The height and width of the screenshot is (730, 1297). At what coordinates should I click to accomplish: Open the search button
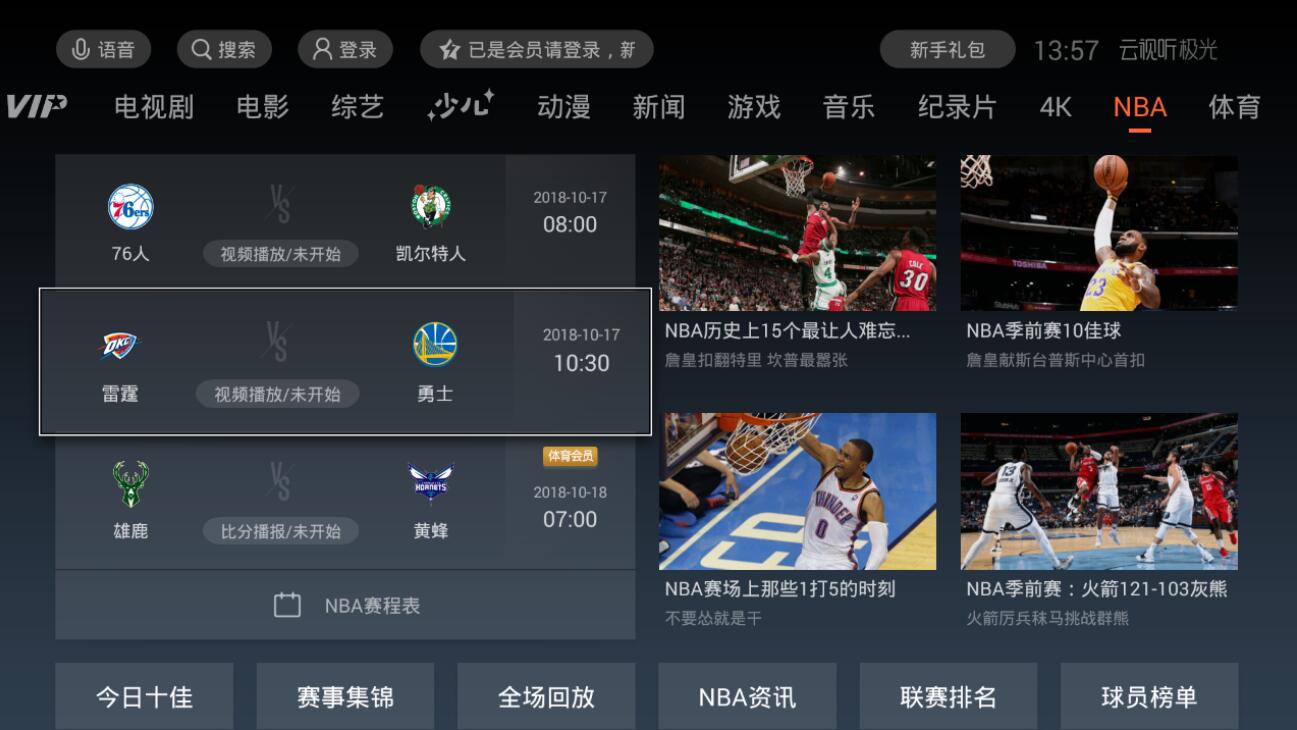pyautogui.click(x=224, y=49)
